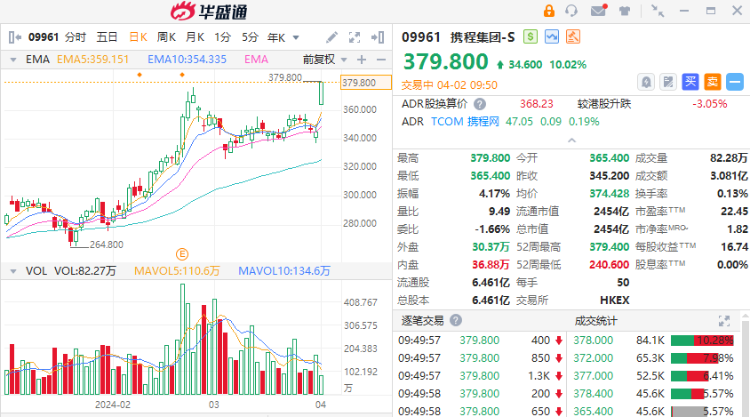Screen dimensions: 750x417
Task: Open the 年K period dropdown
Action: (x=283, y=38)
